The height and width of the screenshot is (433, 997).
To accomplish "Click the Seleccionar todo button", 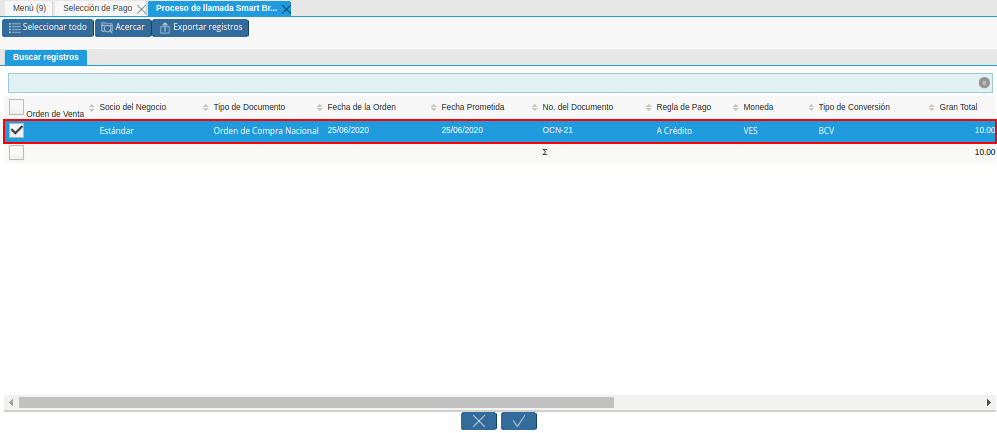I will pyautogui.click(x=48, y=28).
